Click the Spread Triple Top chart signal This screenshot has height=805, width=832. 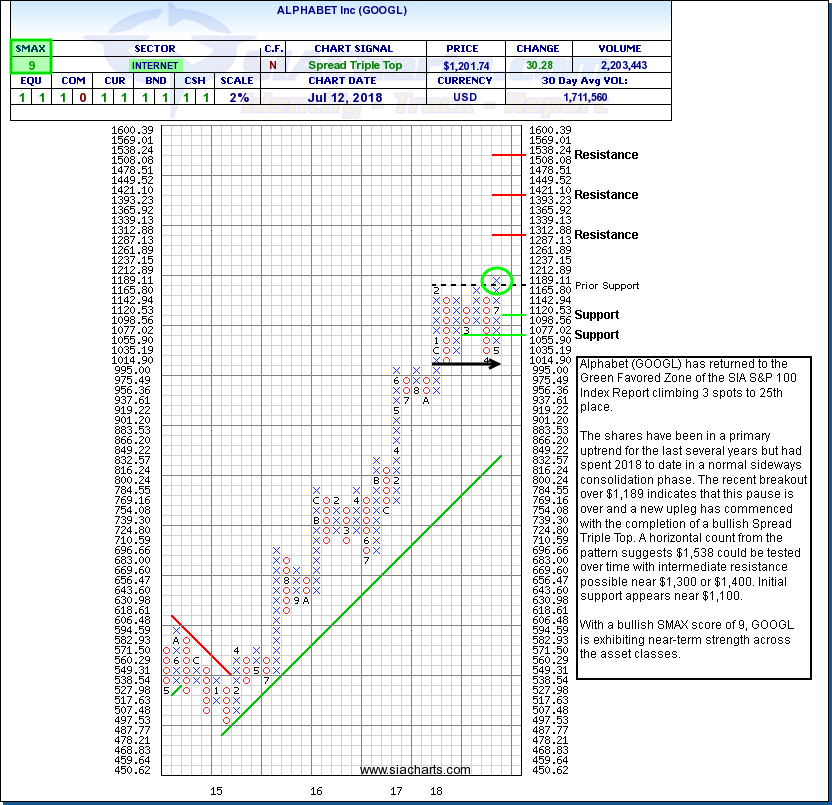click(x=352, y=65)
